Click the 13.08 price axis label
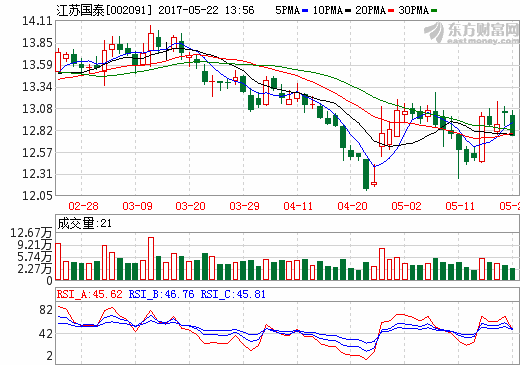The image size is (520, 365). coord(37,109)
